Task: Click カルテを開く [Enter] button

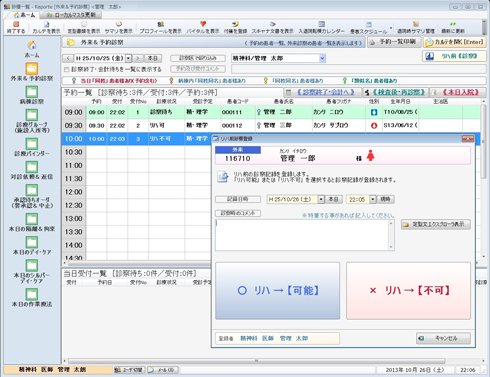Action: pos(454,42)
